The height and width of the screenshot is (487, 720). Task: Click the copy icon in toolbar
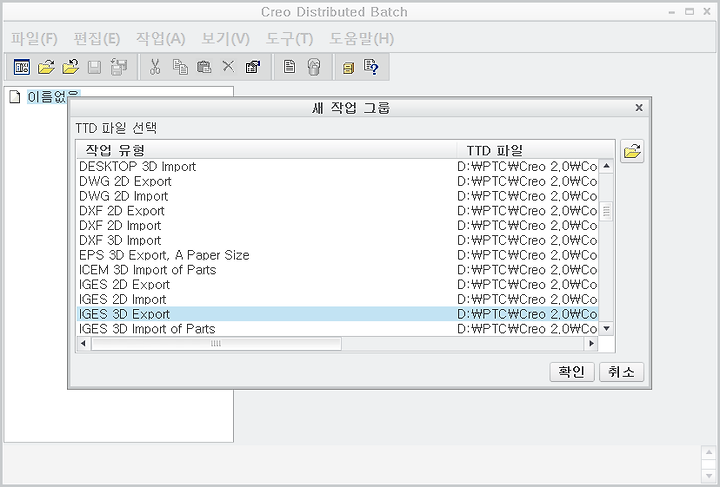tap(180, 67)
